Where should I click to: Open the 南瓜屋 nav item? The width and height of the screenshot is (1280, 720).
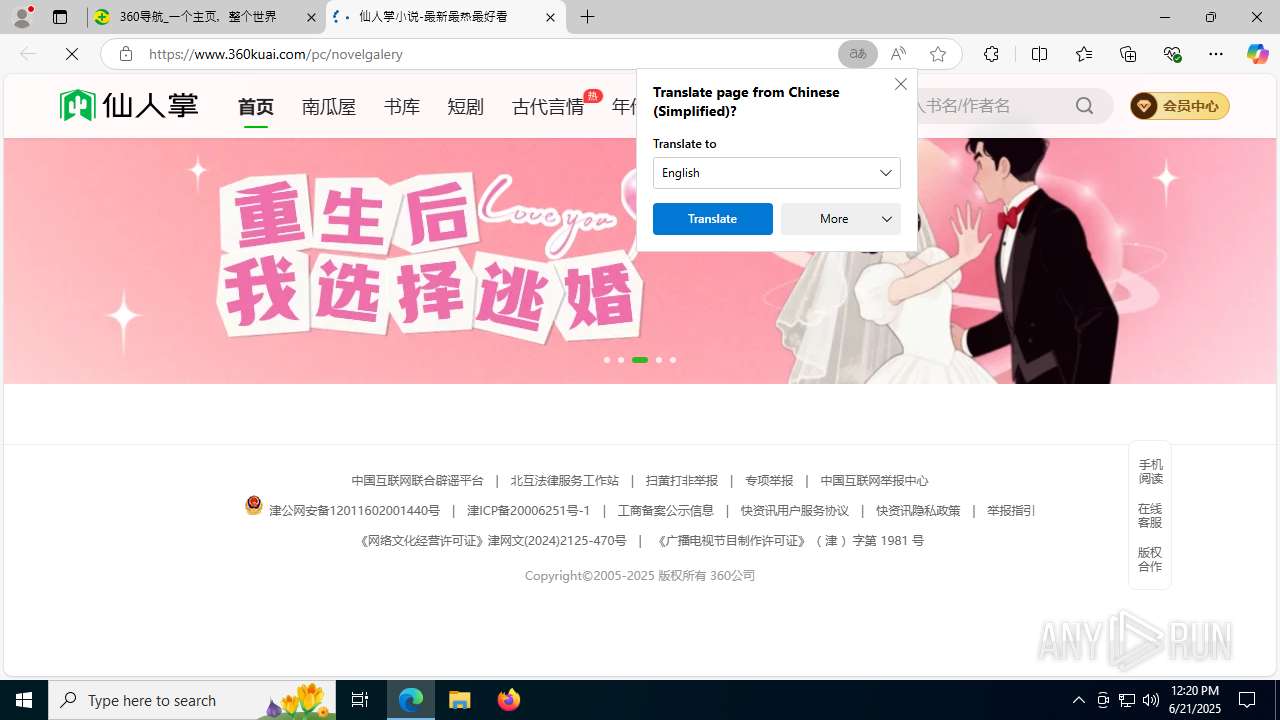coord(329,106)
